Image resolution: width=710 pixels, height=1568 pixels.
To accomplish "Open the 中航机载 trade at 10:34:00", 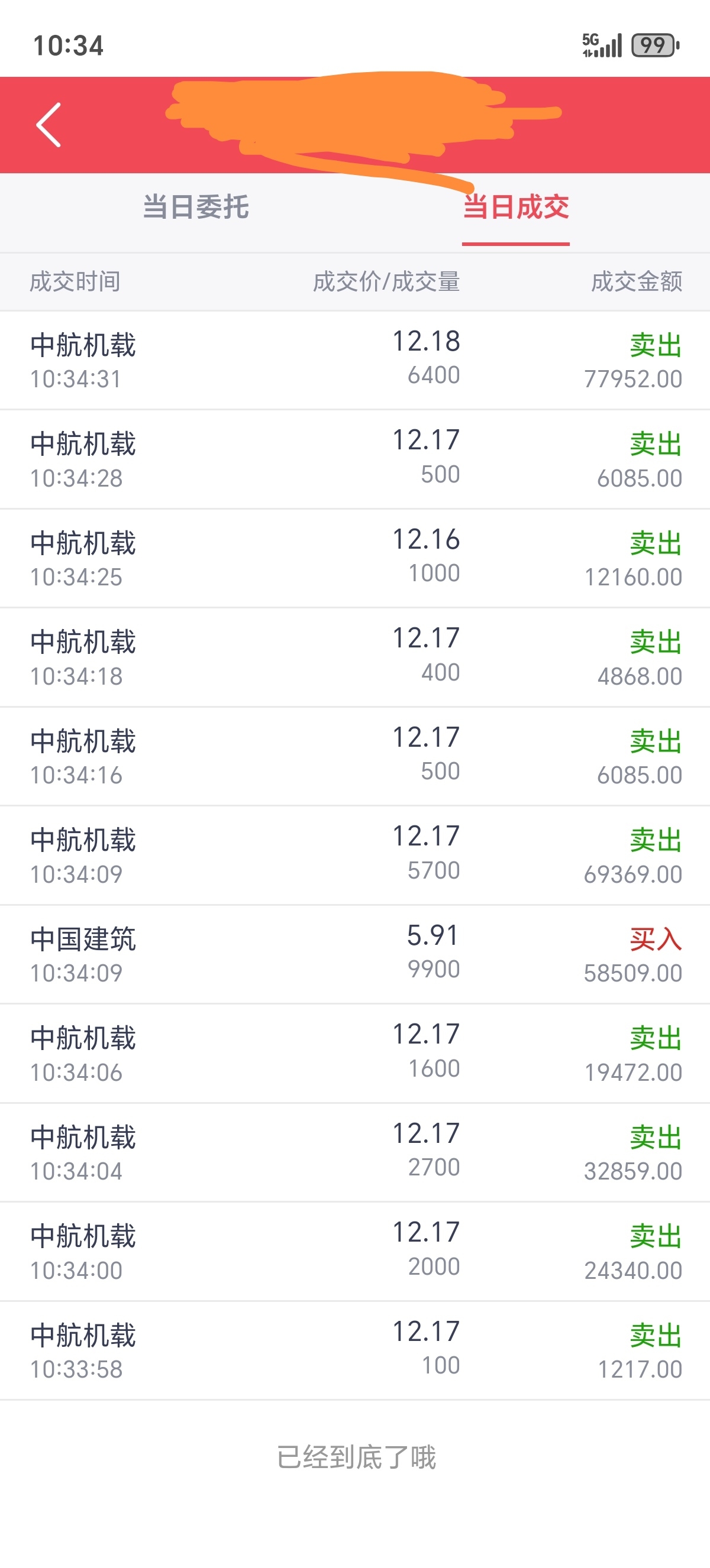I will pyautogui.click(x=355, y=1252).
